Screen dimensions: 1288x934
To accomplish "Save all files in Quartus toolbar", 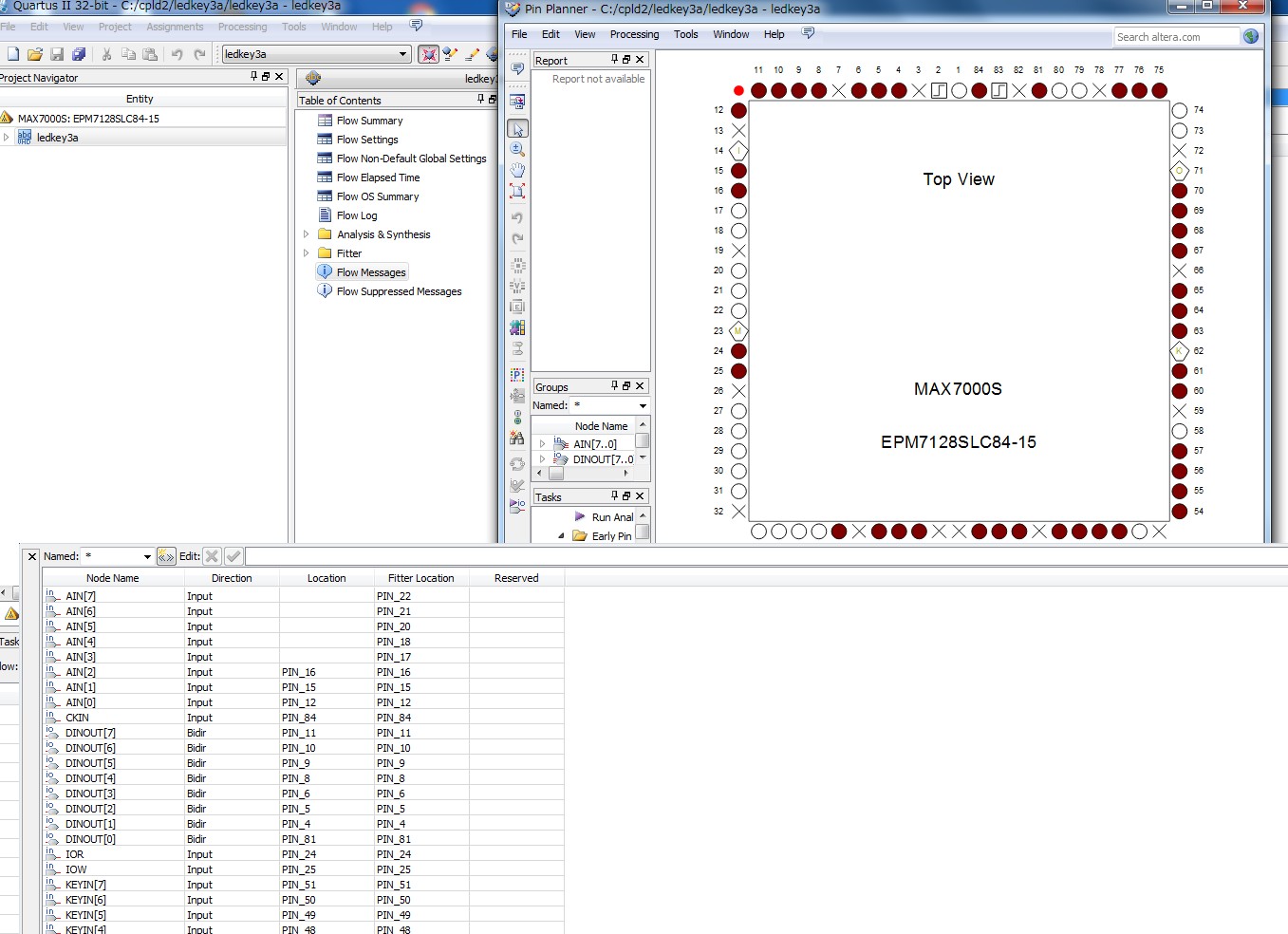I will click(79, 54).
